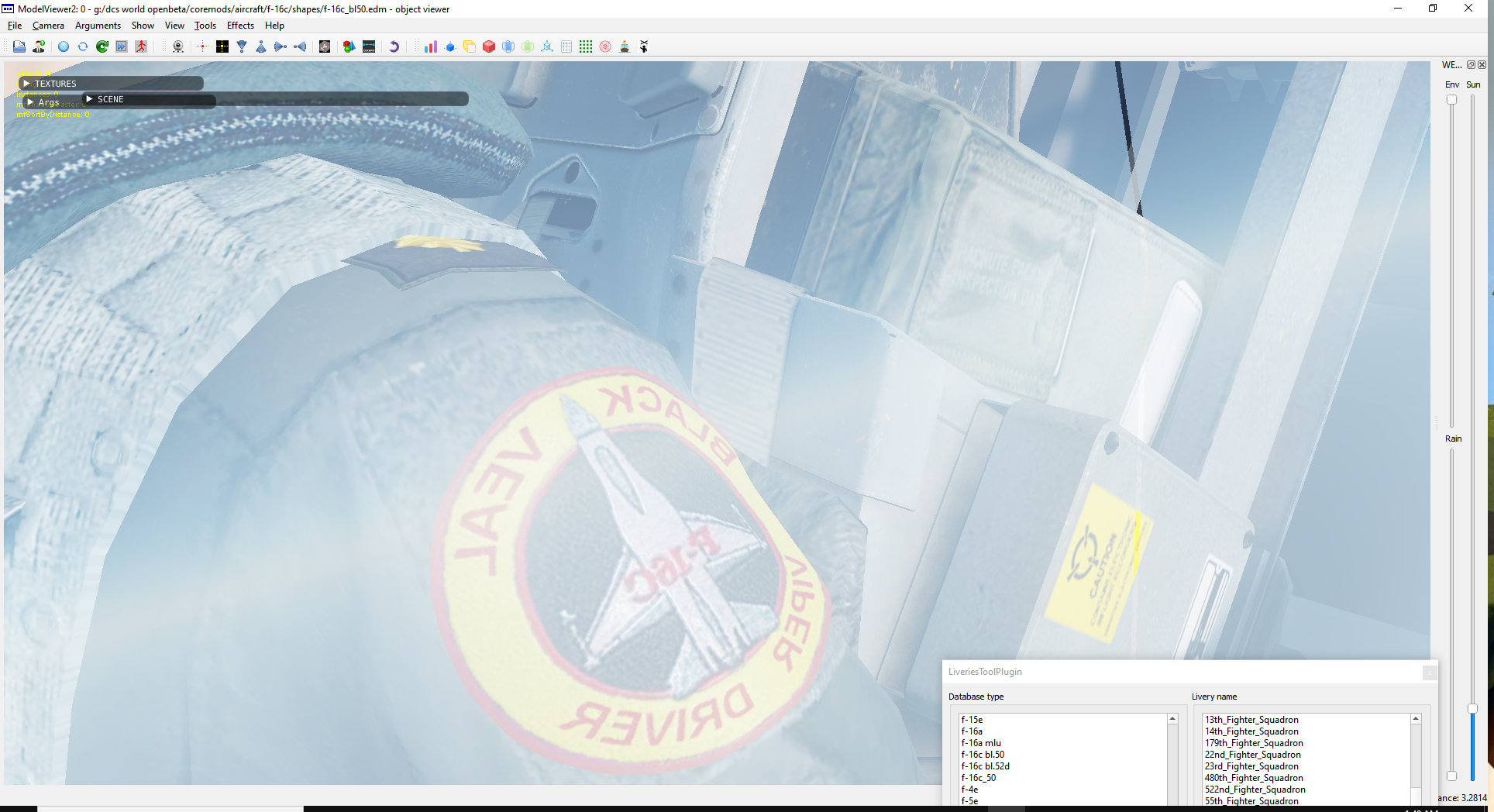The width and height of the screenshot is (1494, 812).
Task: Click the blue globe toolbar icon
Action: [x=64, y=46]
